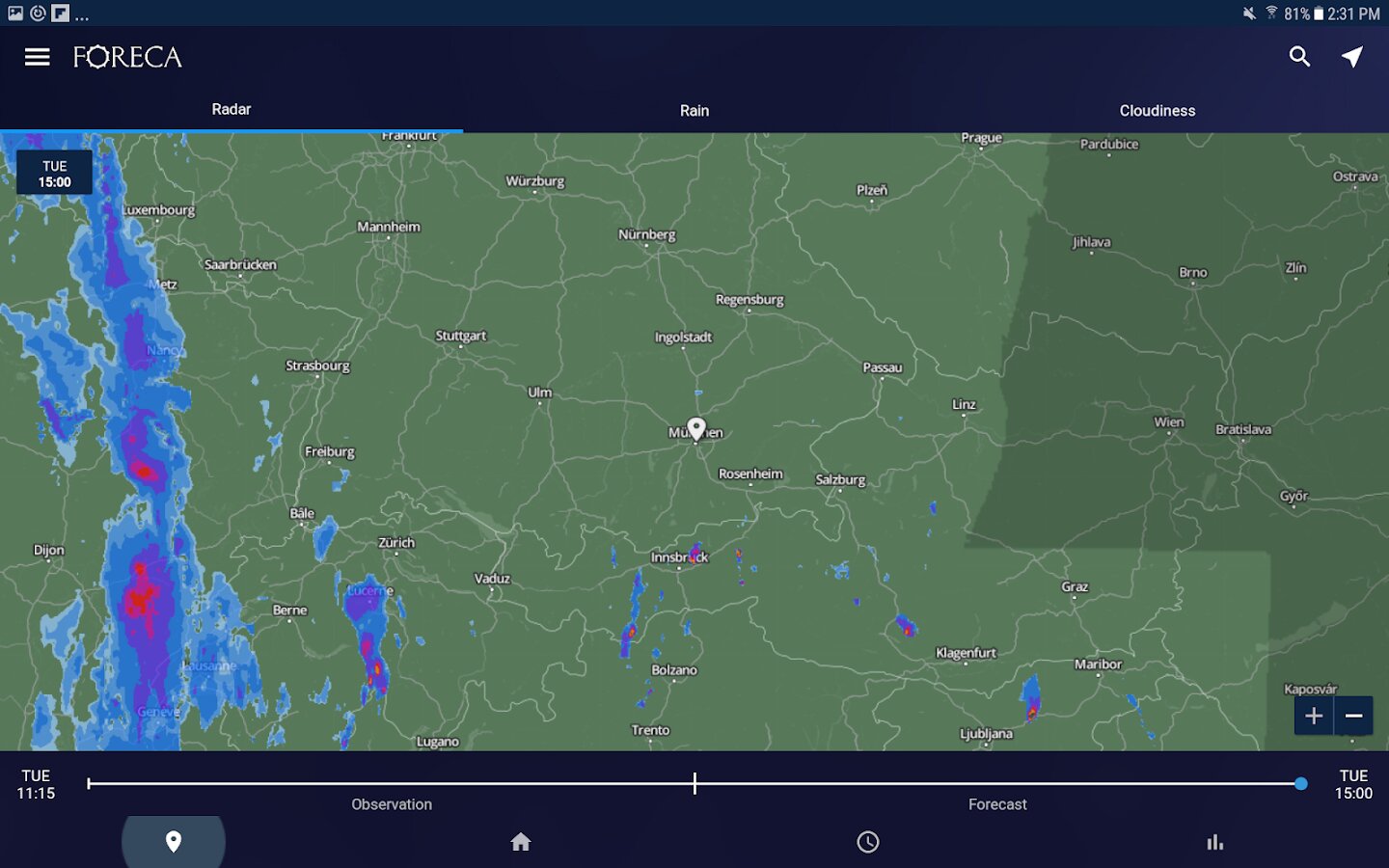Open the bar chart icon in bottom bar
This screenshot has height=868, width=1389.
pyautogui.click(x=1215, y=842)
